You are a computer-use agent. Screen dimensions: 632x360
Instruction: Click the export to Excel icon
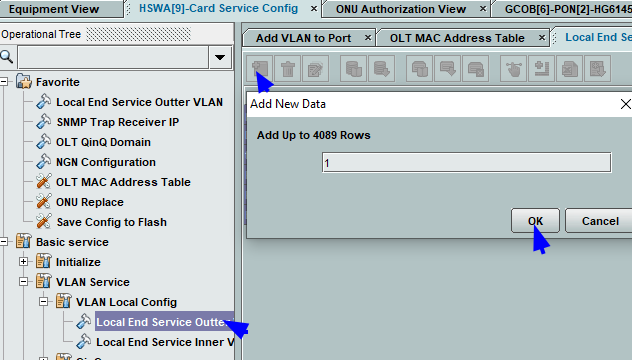tap(570, 69)
